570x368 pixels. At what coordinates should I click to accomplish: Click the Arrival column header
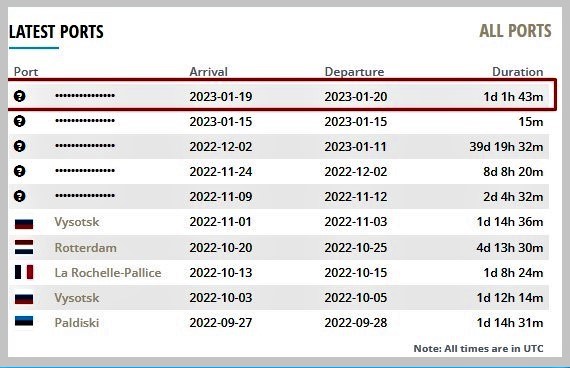208,72
